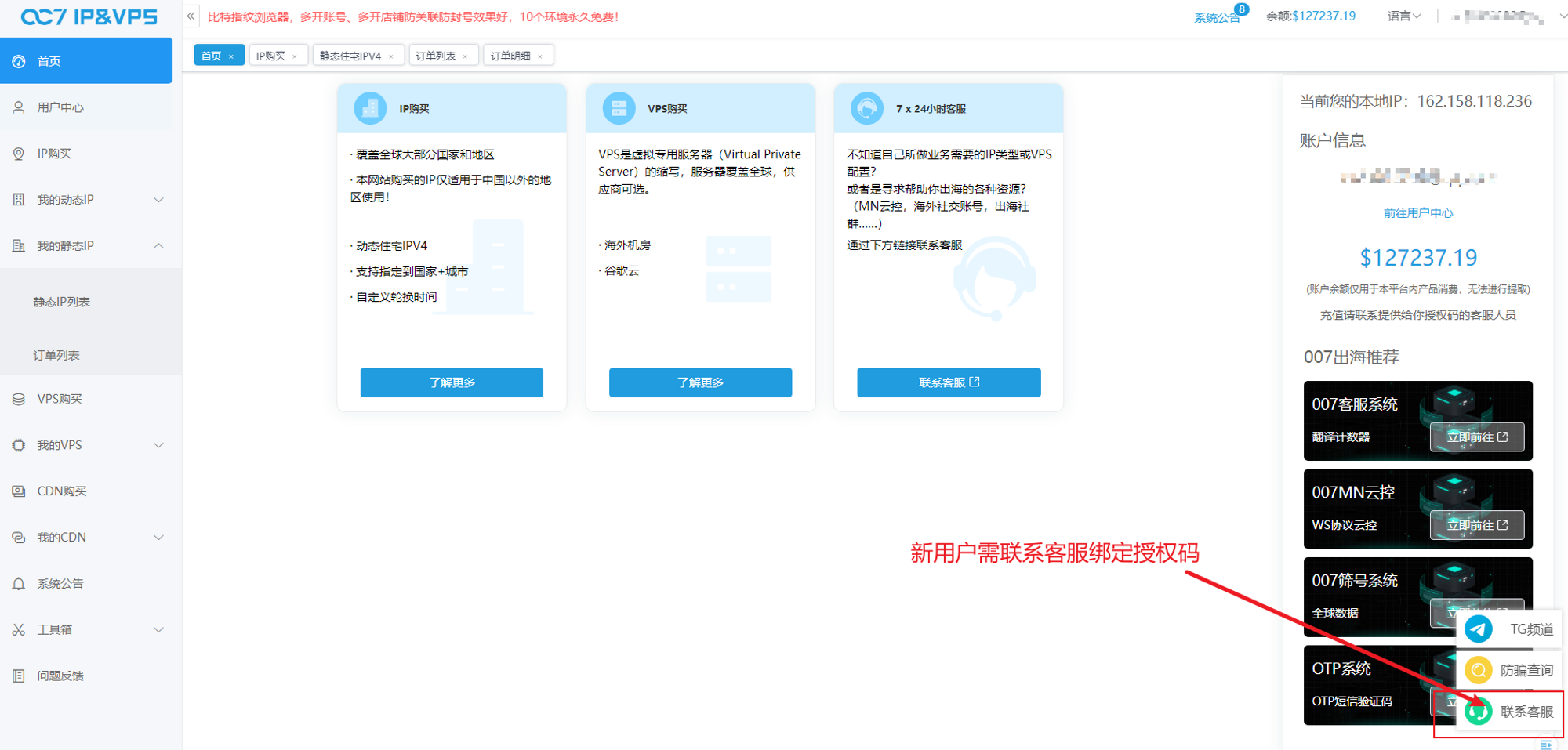The height and width of the screenshot is (750, 1568).
Task: Click the 系统公告 bell icon in sidebar
Action: [17, 583]
